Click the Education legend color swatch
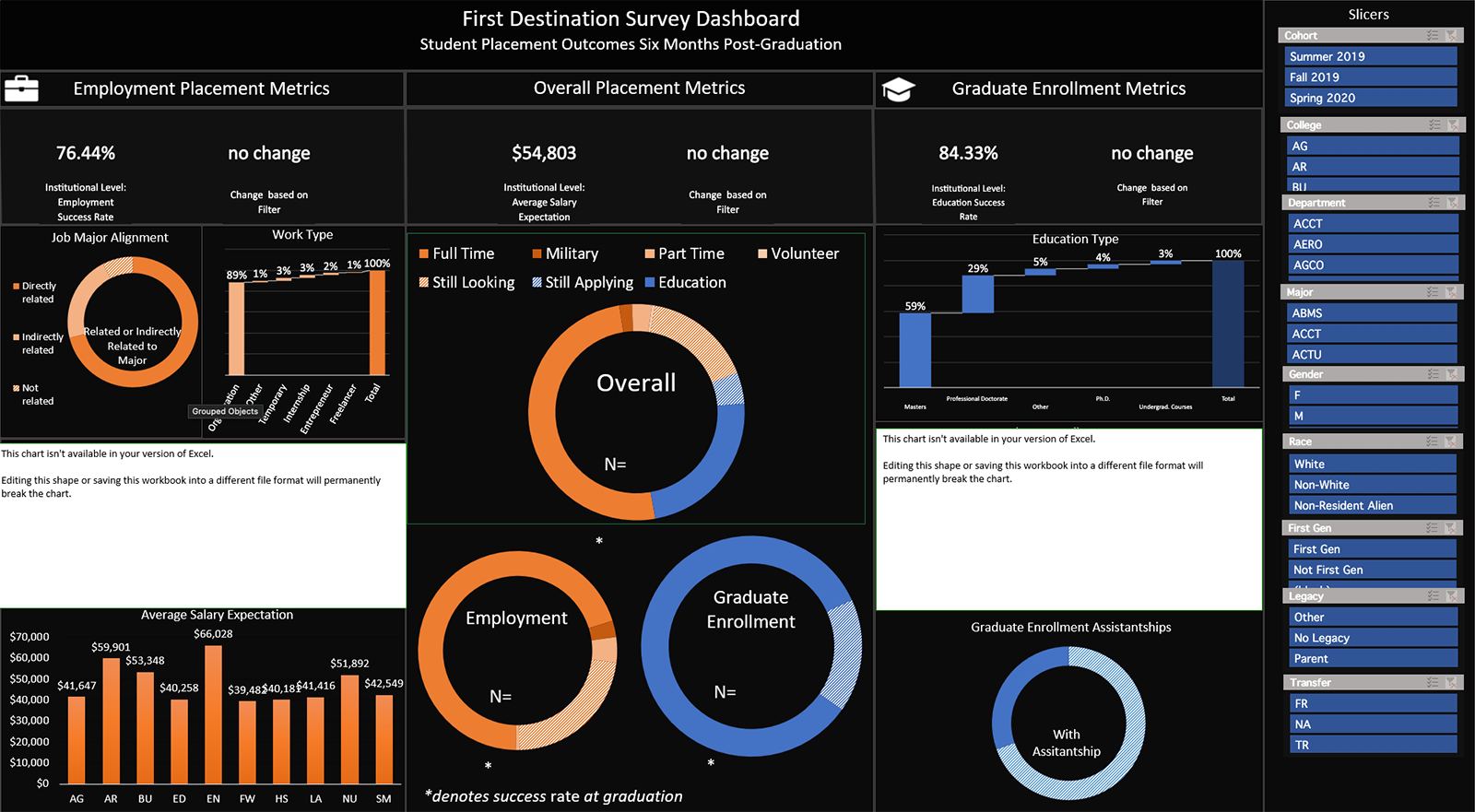 [650, 283]
